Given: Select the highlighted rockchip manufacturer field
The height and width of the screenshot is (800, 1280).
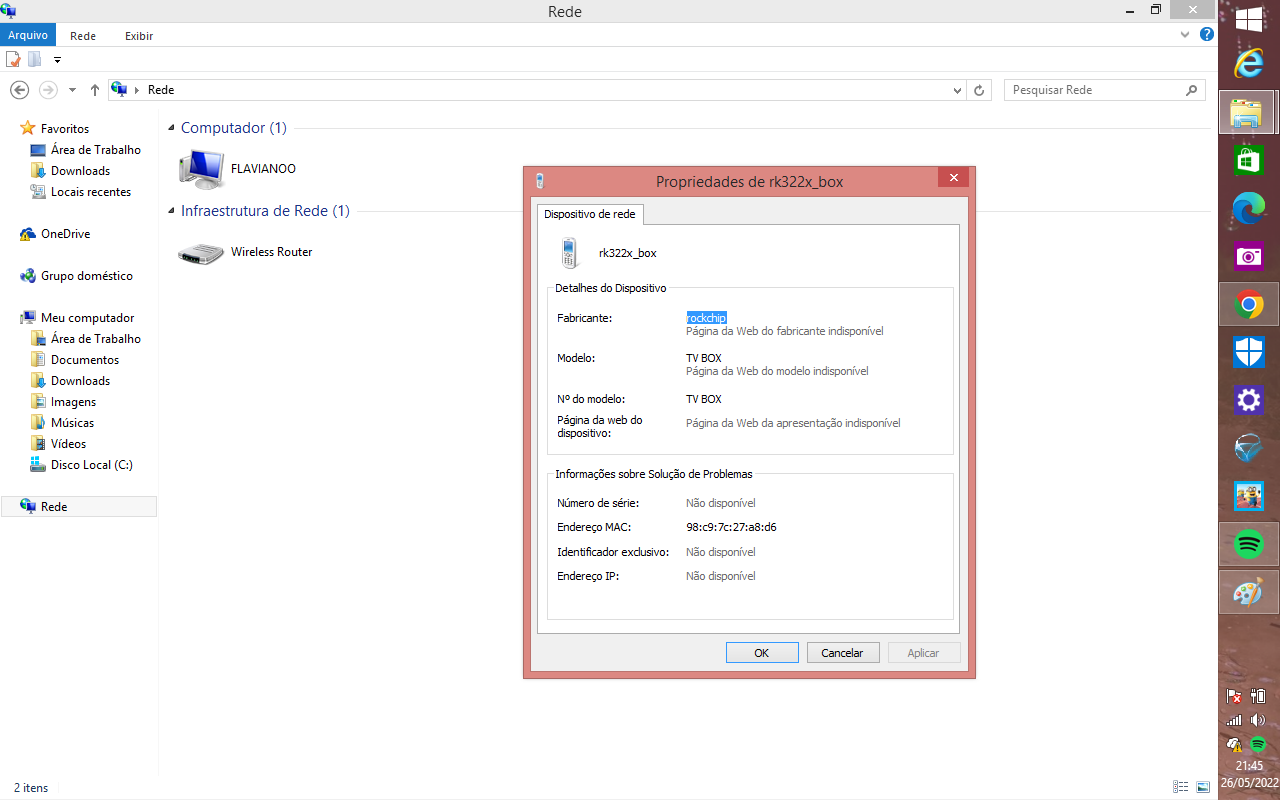Looking at the screenshot, I should point(706,317).
